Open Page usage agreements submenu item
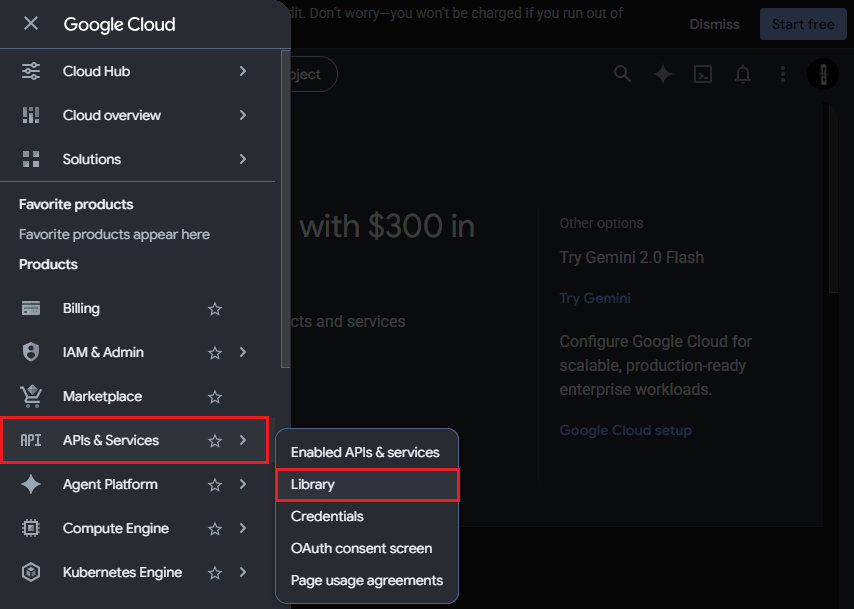Screen dimensions: 854x609 pos(367,581)
